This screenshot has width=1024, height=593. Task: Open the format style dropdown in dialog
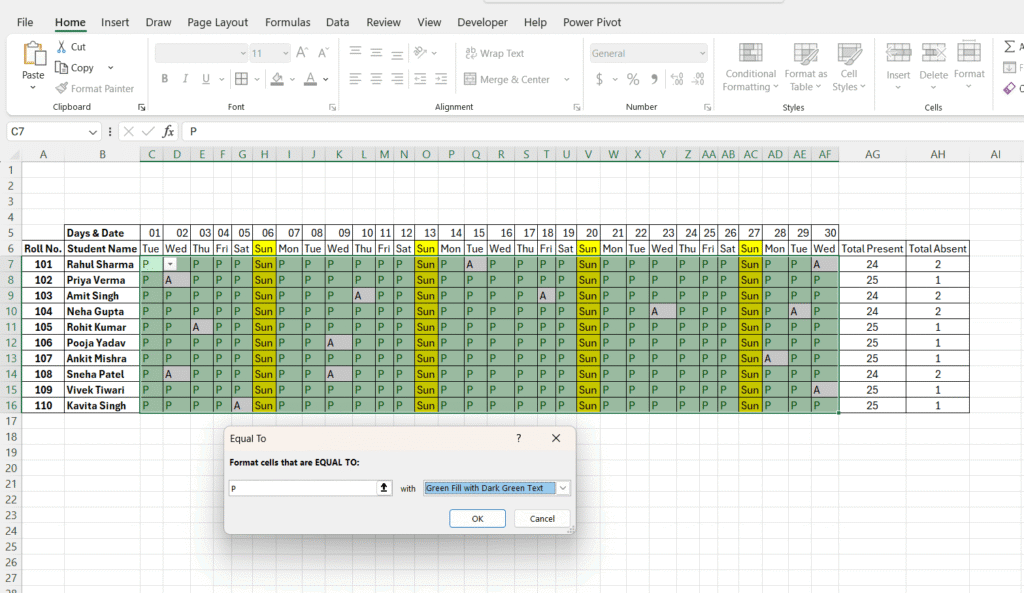coord(563,488)
